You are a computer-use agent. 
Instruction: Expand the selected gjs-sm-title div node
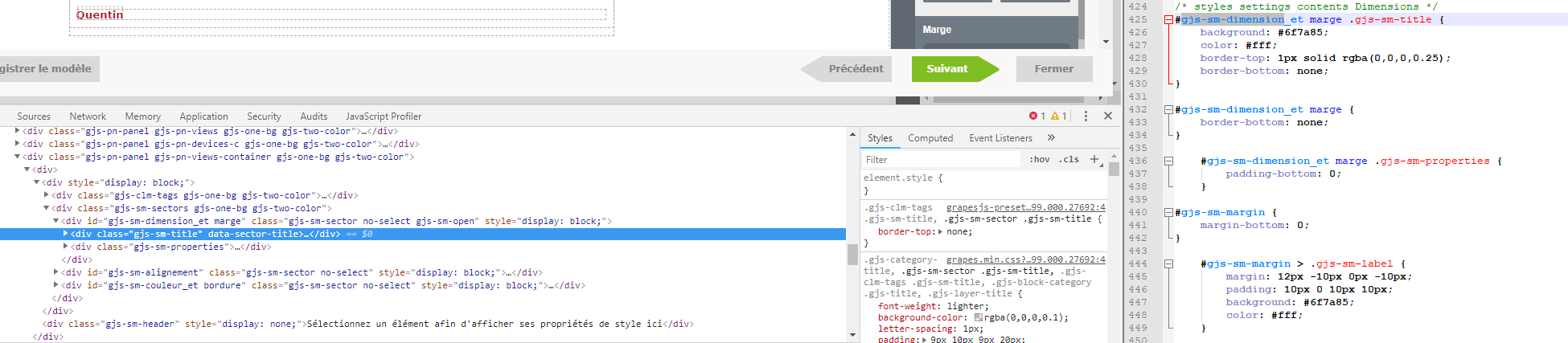[x=66, y=234]
